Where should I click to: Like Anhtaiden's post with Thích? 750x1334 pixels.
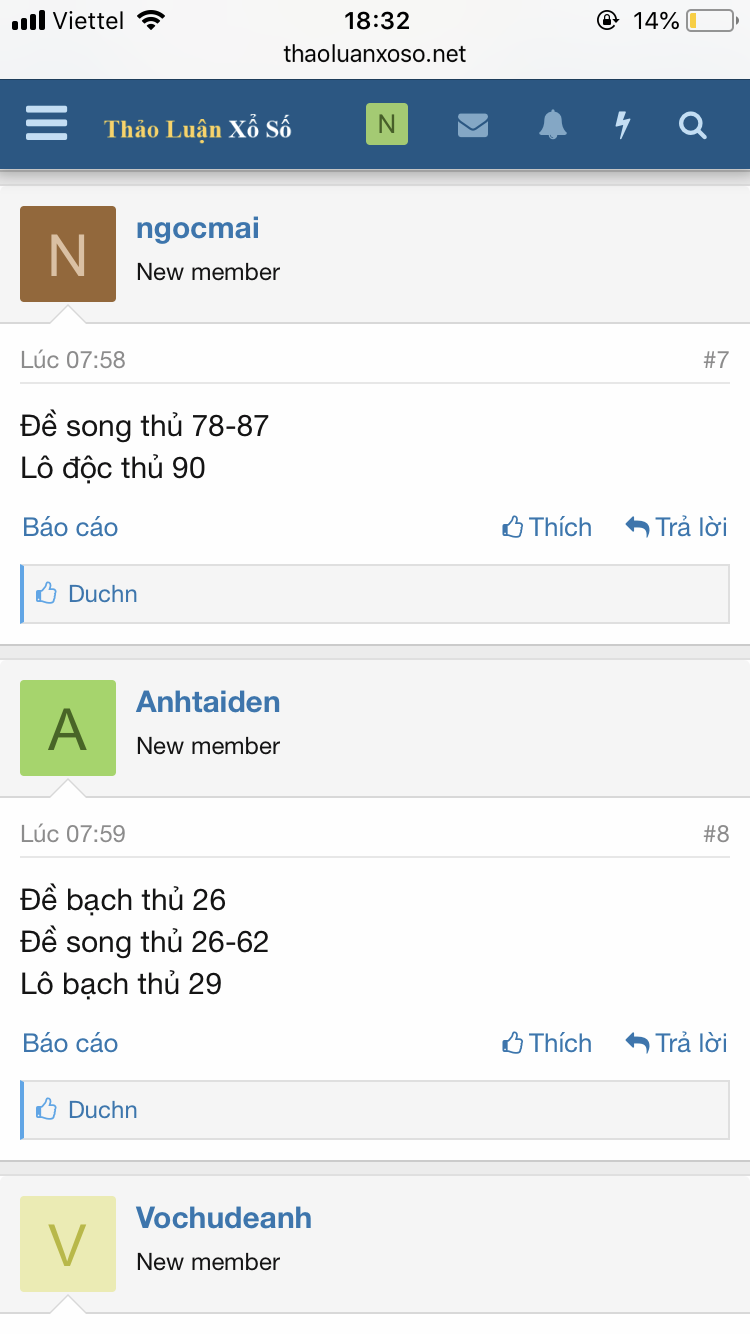point(547,1043)
